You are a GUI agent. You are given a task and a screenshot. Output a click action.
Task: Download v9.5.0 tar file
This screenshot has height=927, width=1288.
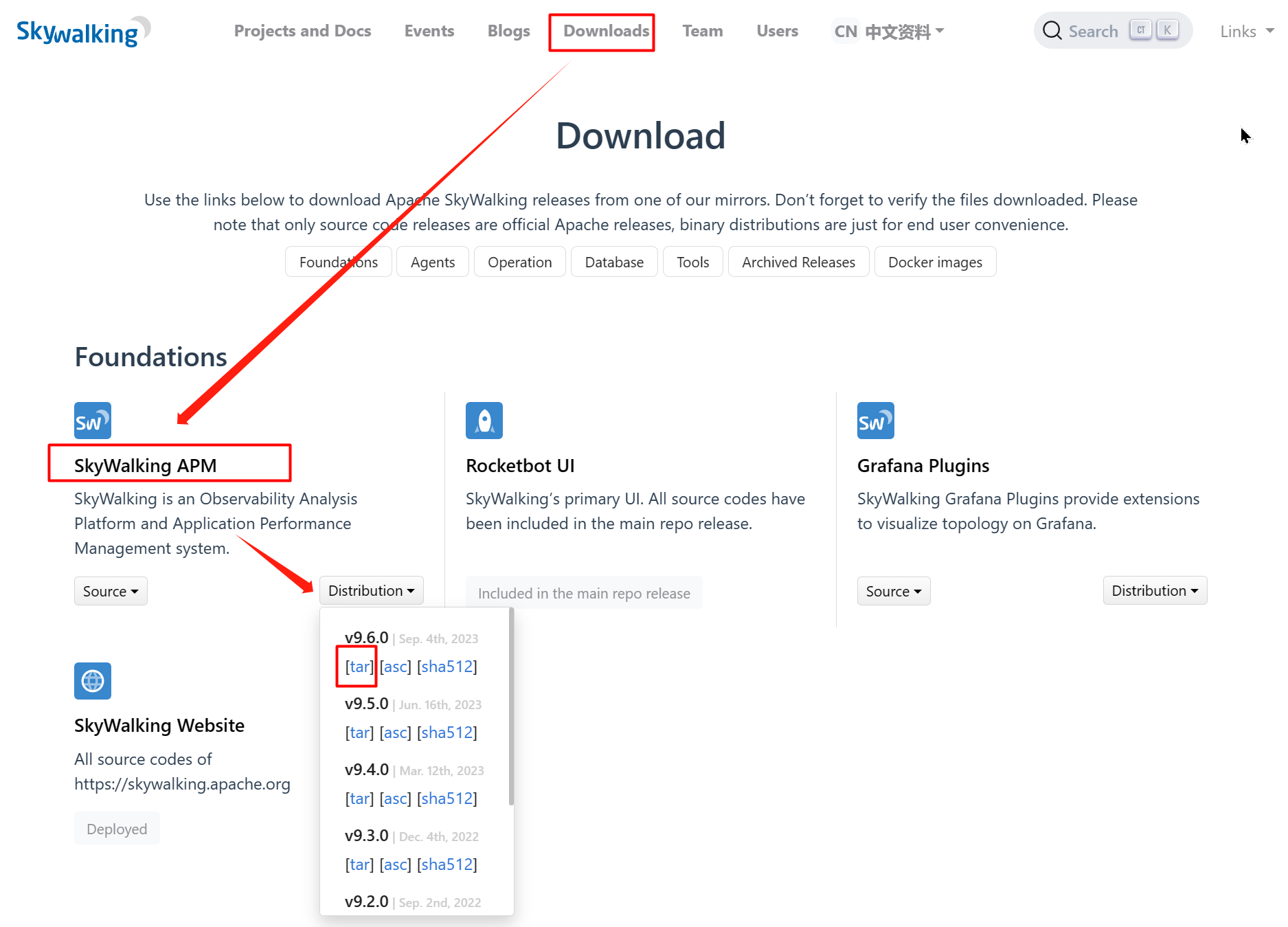[x=359, y=733]
